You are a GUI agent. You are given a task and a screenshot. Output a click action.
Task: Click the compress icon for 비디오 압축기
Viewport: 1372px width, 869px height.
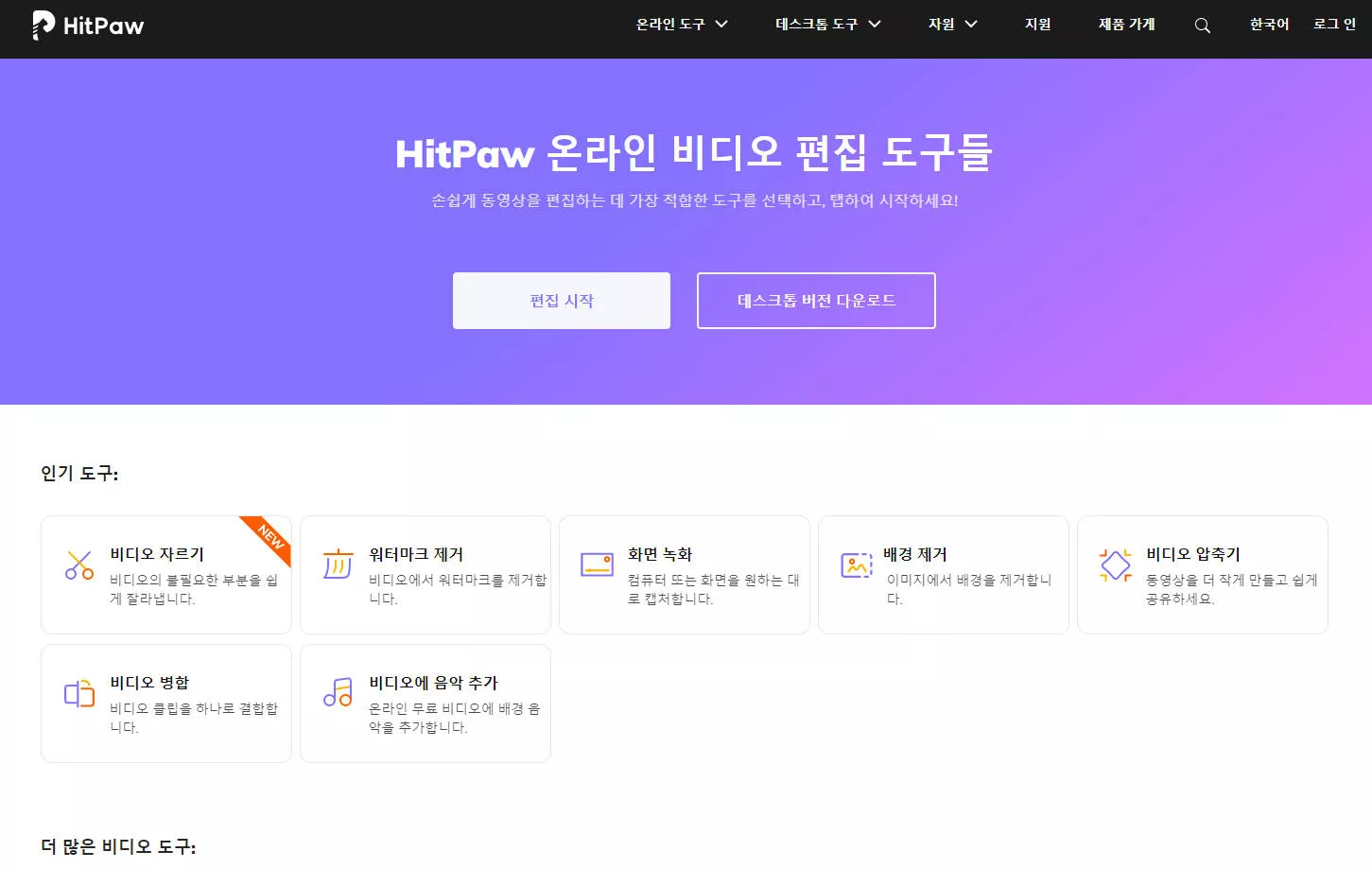[1116, 565]
